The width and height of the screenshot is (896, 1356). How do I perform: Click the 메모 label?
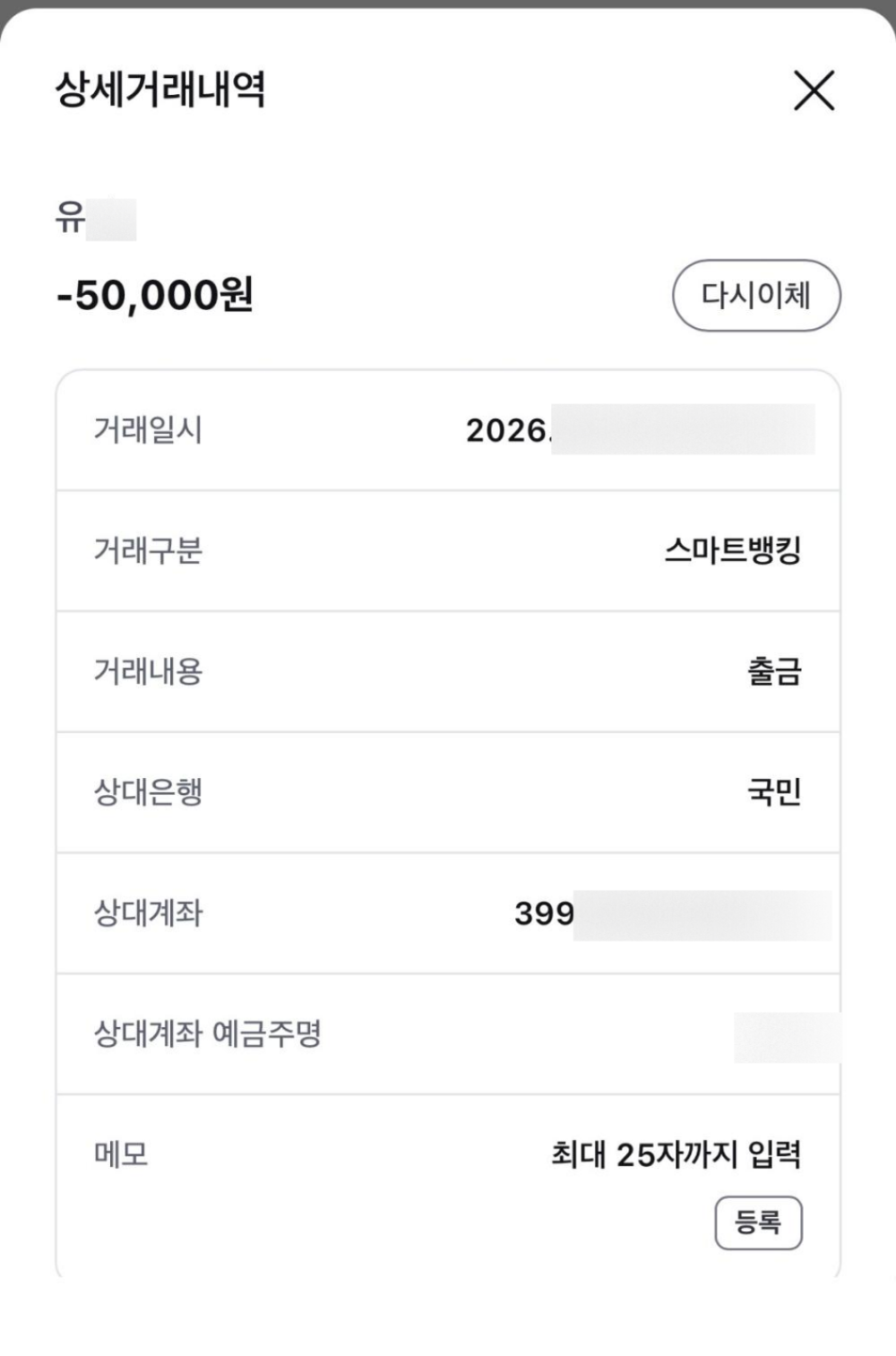point(121,1154)
